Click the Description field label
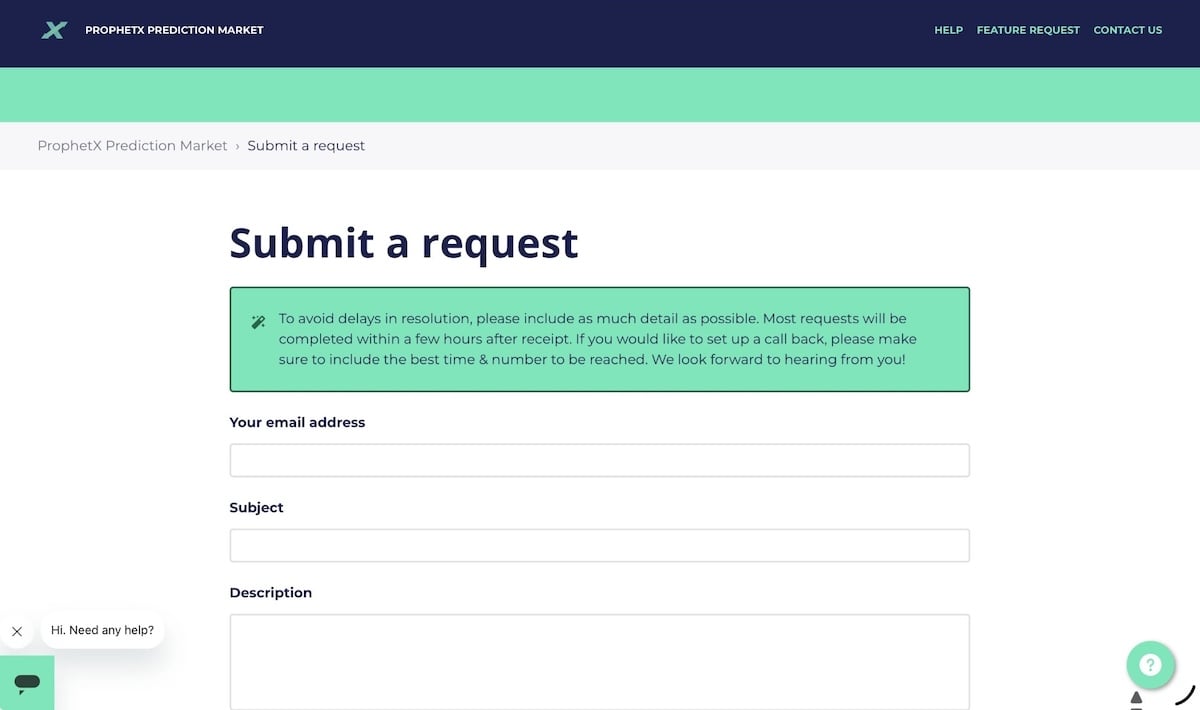The width and height of the screenshot is (1200, 710). coord(271,592)
